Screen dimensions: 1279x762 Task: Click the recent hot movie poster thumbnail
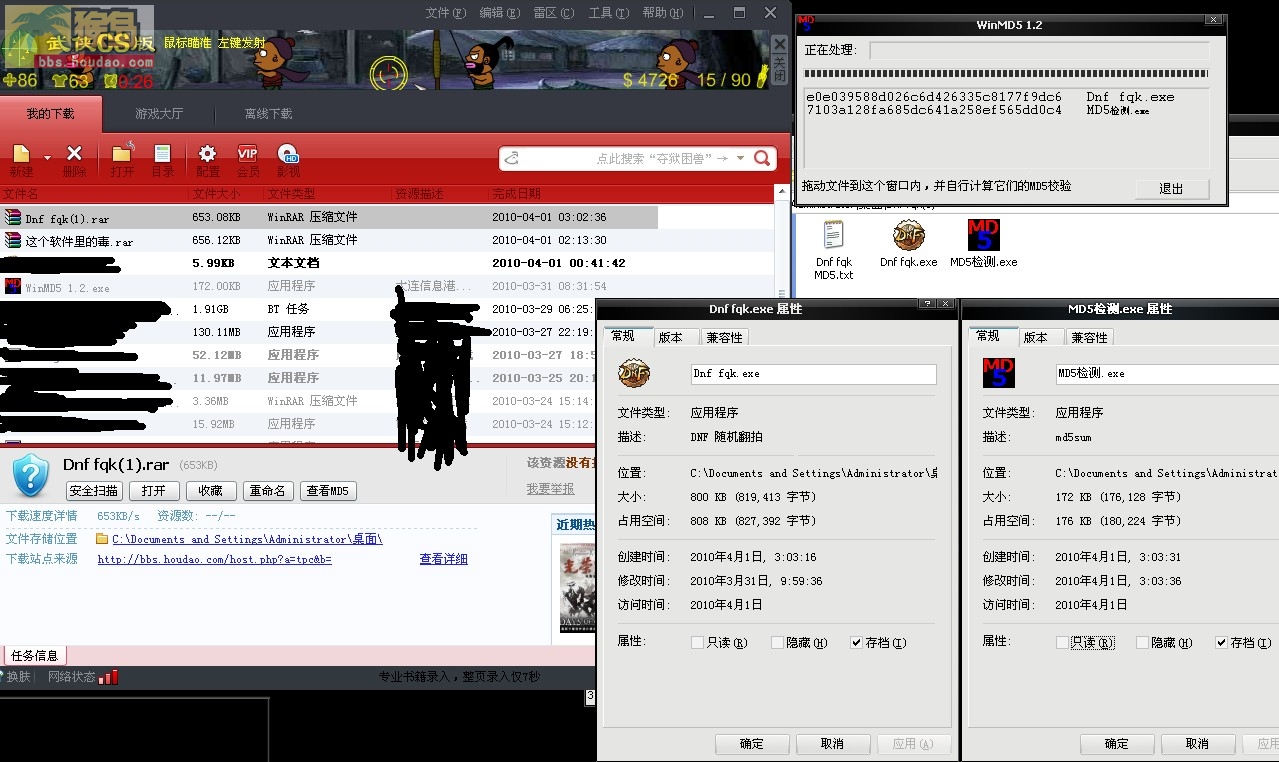tap(577, 588)
